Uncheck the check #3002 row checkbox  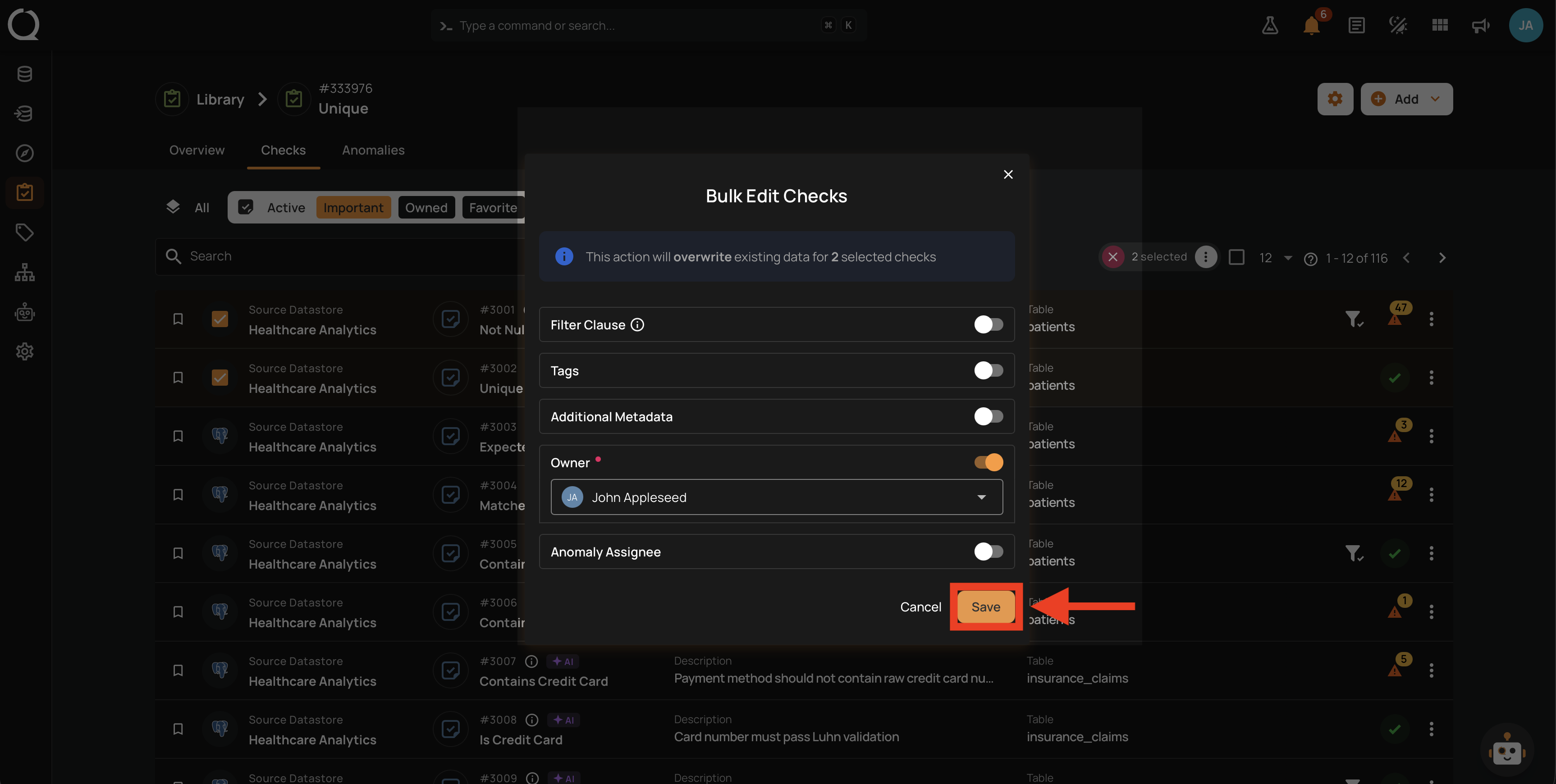click(x=220, y=378)
